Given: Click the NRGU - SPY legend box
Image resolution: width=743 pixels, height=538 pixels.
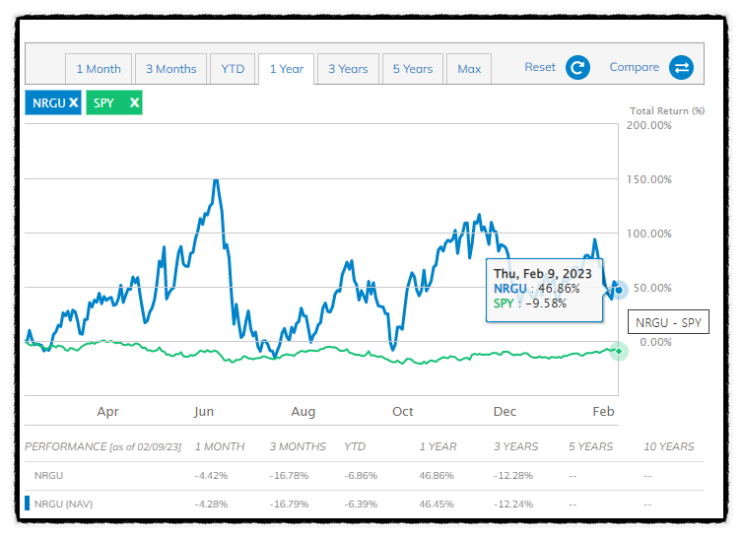Looking at the screenshot, I should (x=668, y=322).
